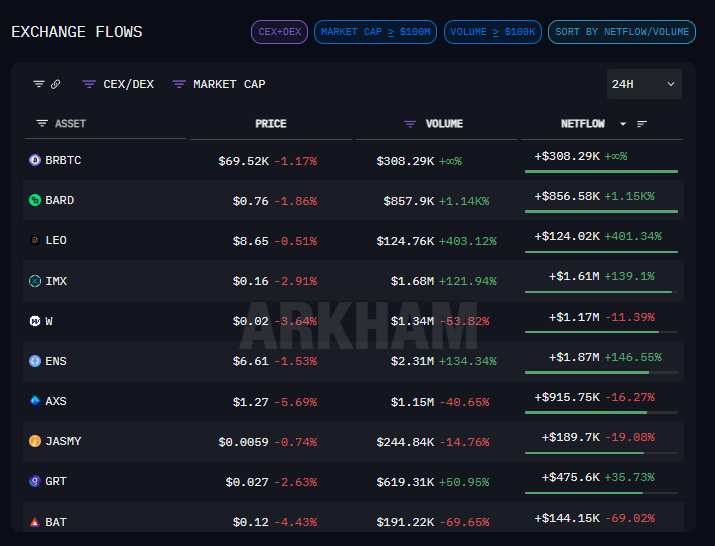
Task: Open the CEX/DEX filter label
Action: [x=129, y=84]
